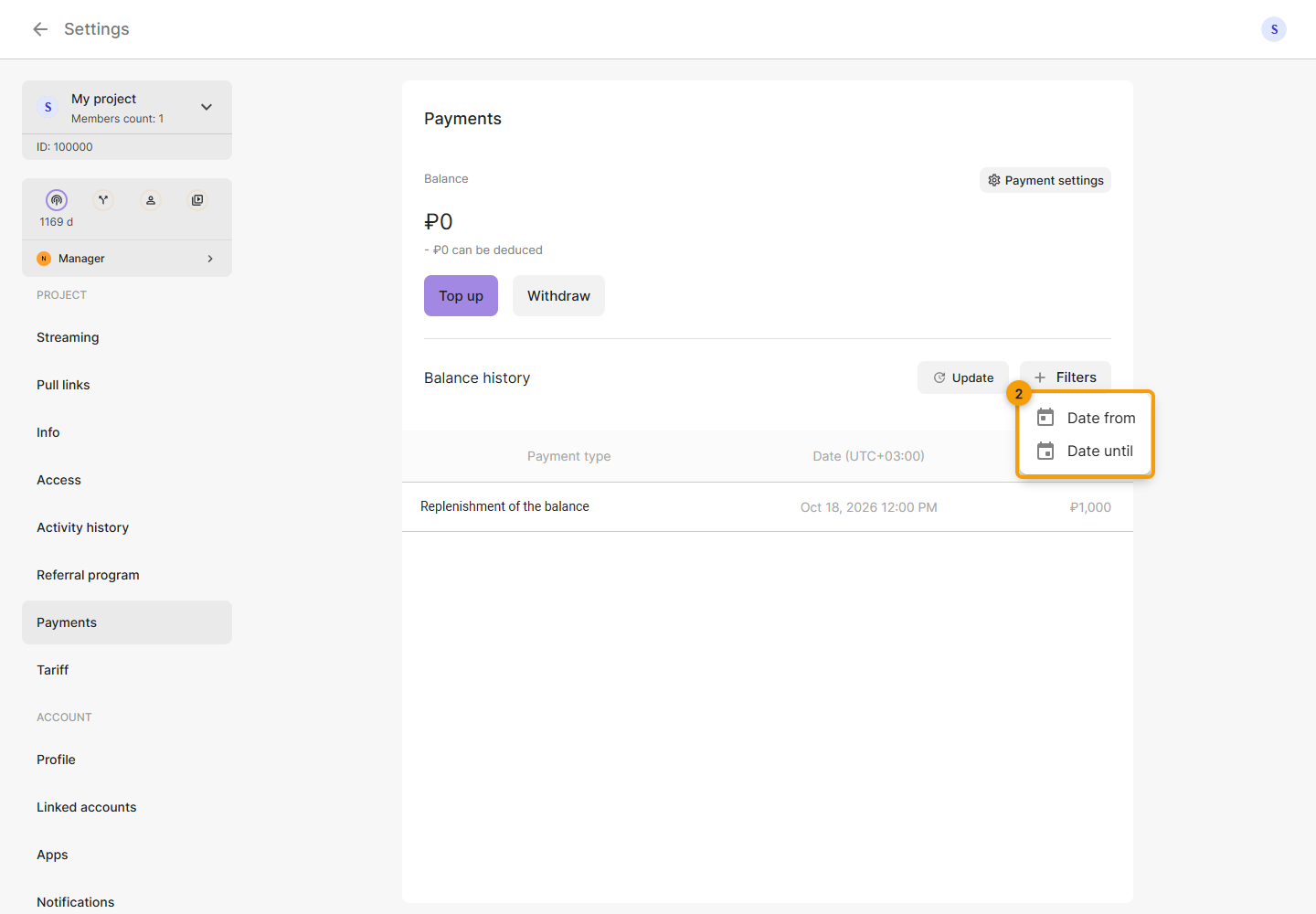Click the Oct 18, 2026 12:00 PM date
This screenshot has width=1316, height=914.
click(x=869, y=507)
